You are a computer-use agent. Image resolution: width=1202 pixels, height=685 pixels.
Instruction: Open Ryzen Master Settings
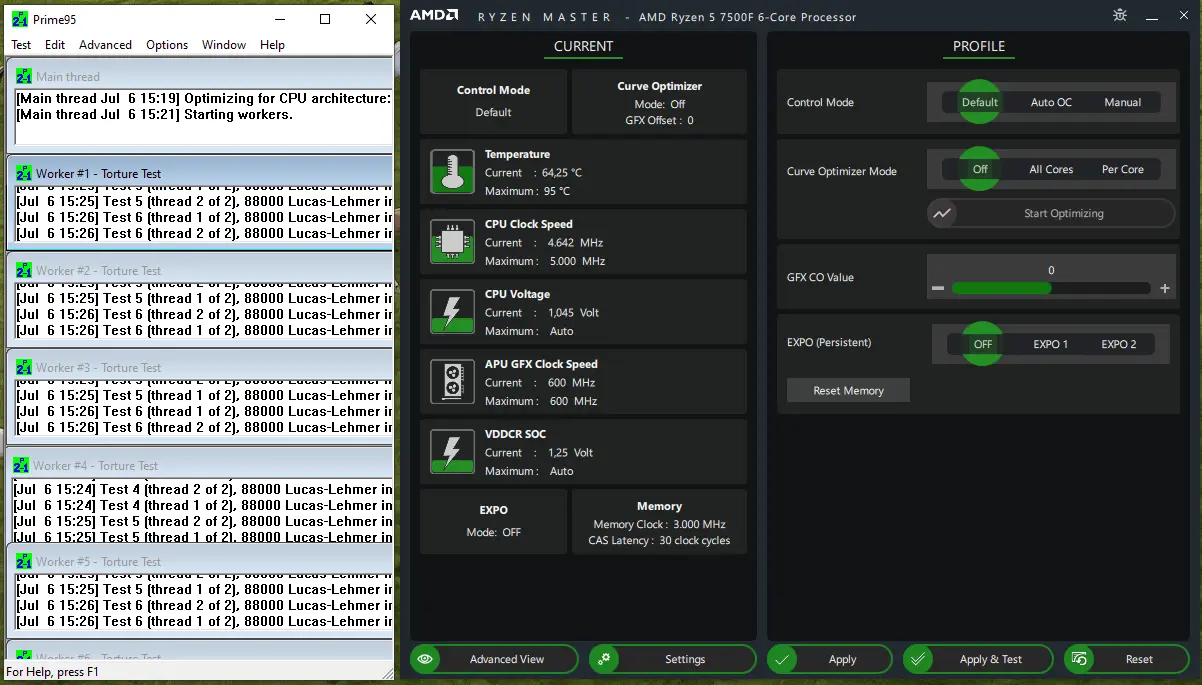672,659
